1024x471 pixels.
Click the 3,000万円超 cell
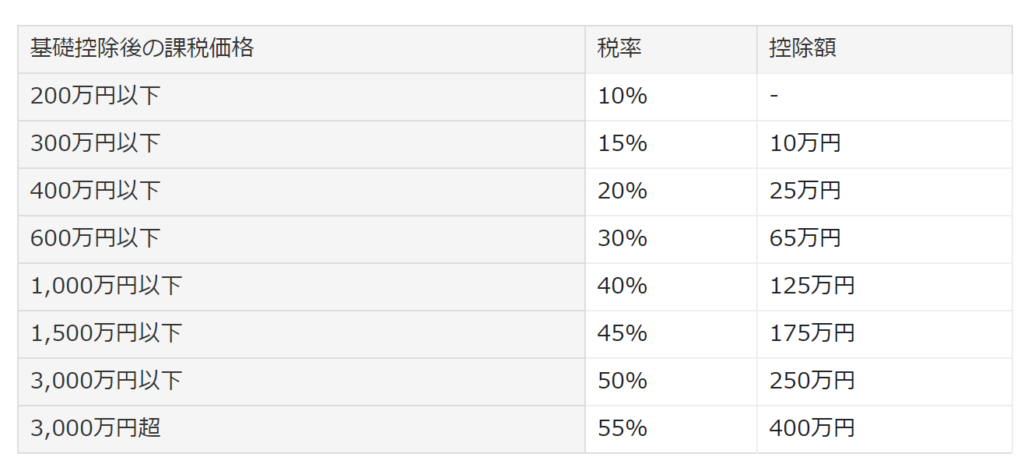[301, 429]
